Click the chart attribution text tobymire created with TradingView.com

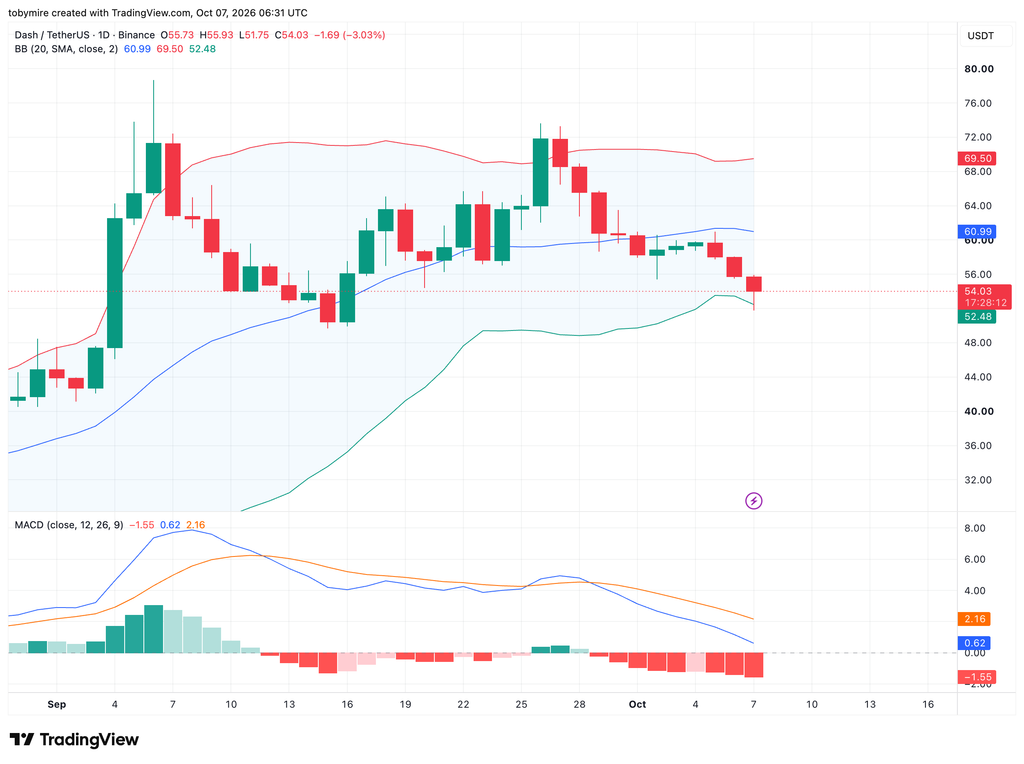click(100, 13)
